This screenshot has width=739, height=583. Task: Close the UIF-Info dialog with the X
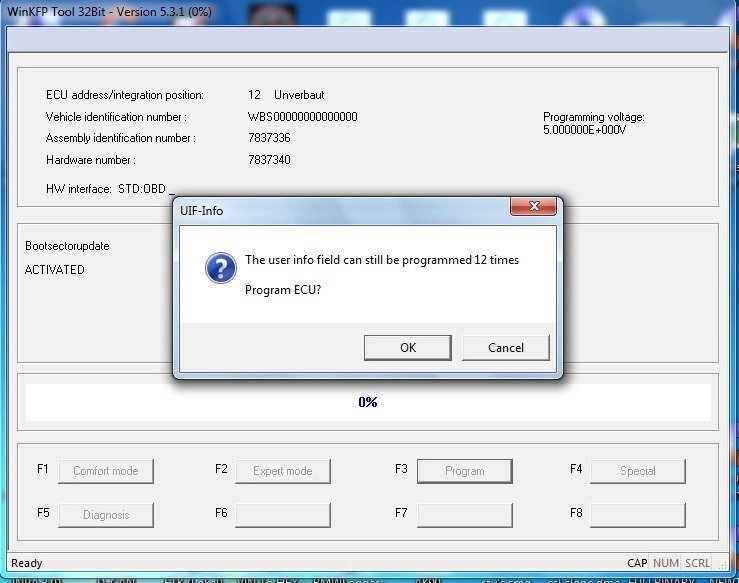(532, 206)
